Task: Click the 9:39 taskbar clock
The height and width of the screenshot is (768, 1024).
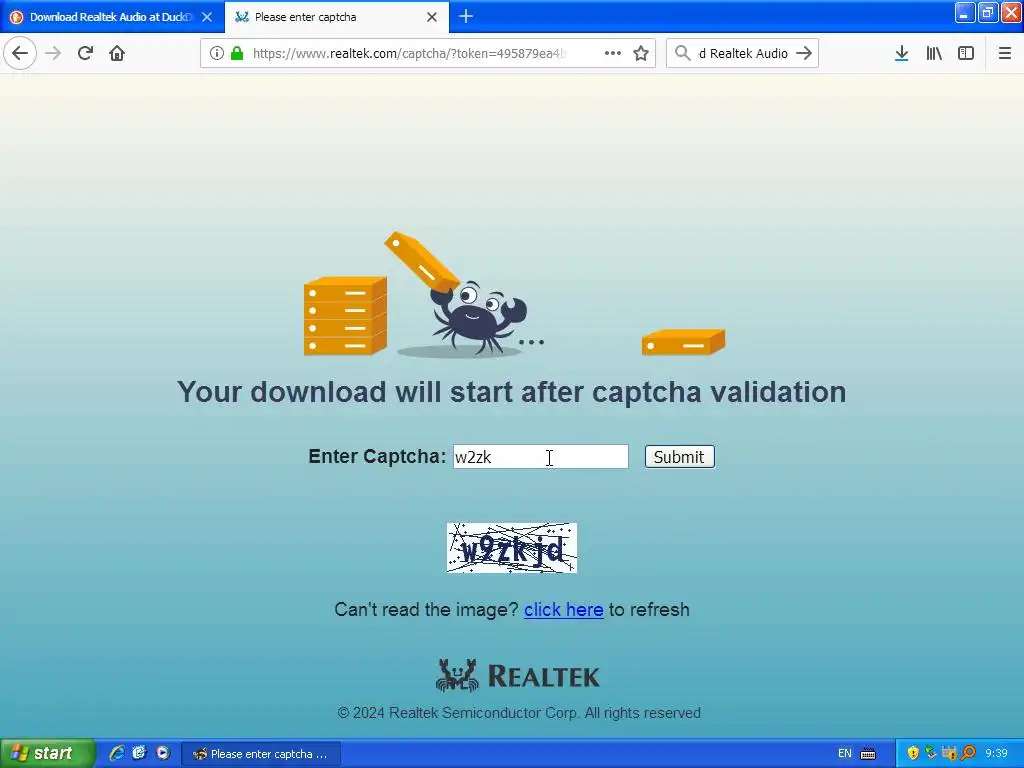Action: [x=997, y=753]
